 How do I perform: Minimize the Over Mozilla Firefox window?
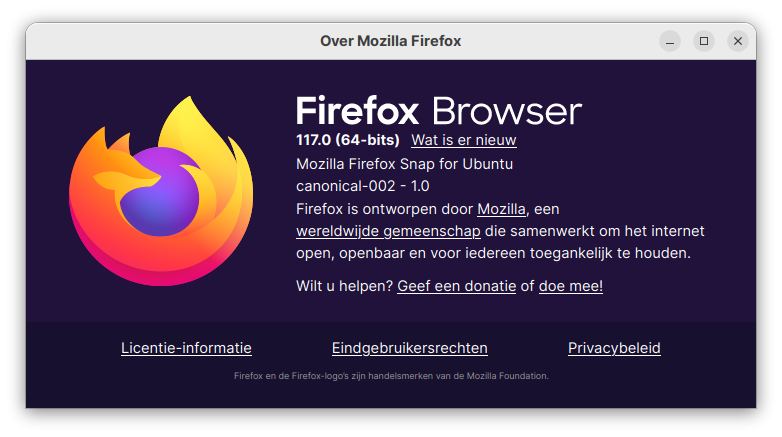[x=670, y=41]
